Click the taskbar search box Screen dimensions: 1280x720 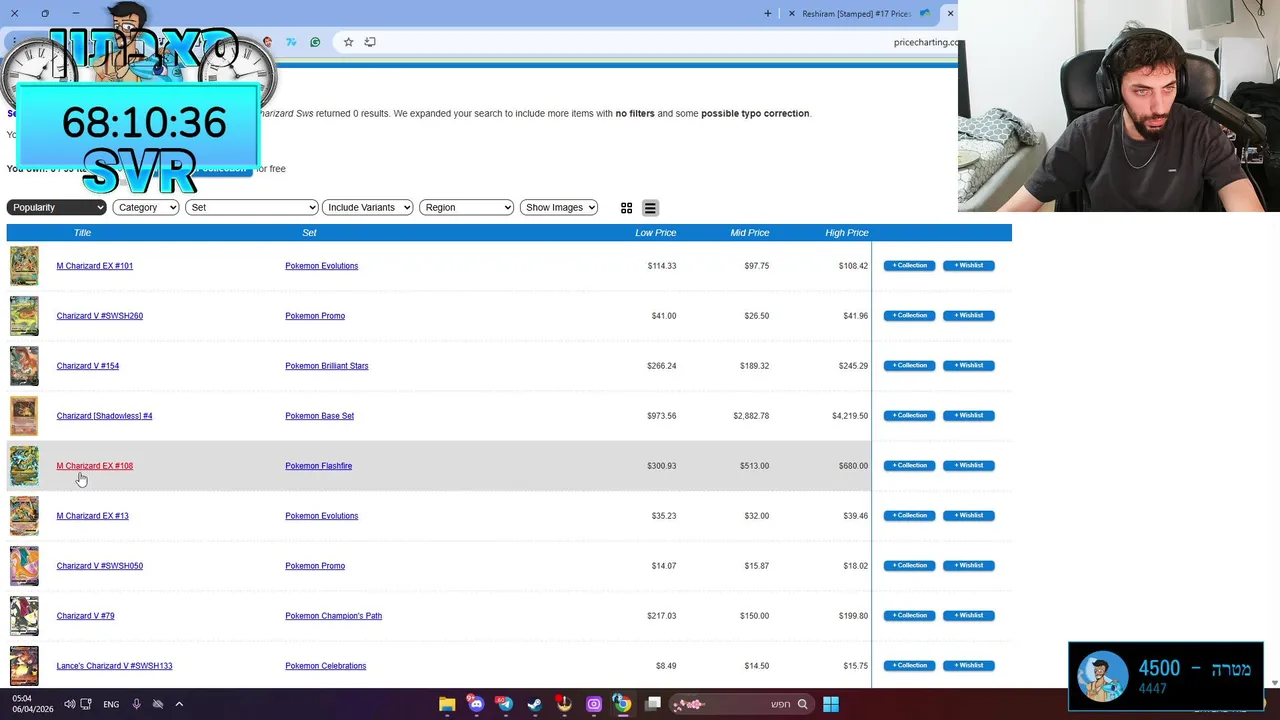(x=741, y=704)
